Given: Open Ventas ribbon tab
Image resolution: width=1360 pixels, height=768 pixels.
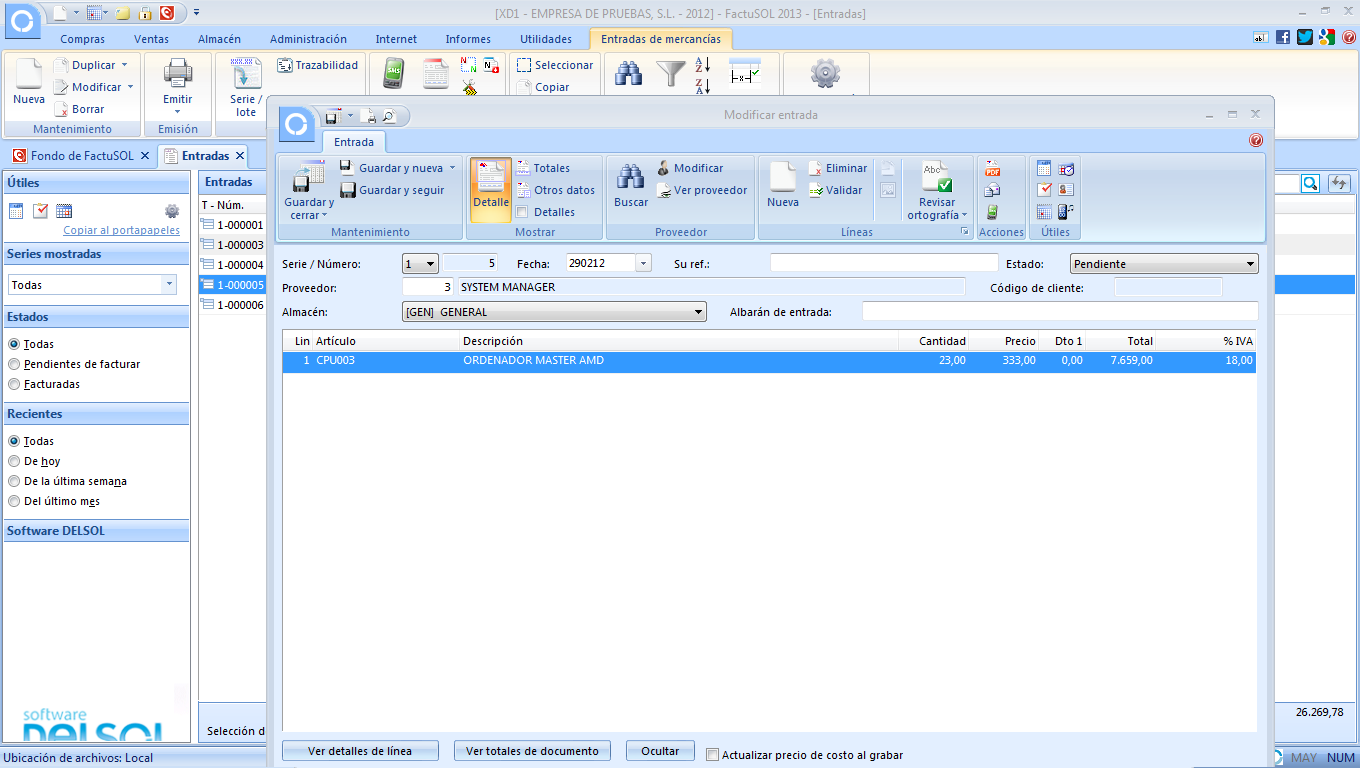Looking at the screenshot, I should coord(151,39).
